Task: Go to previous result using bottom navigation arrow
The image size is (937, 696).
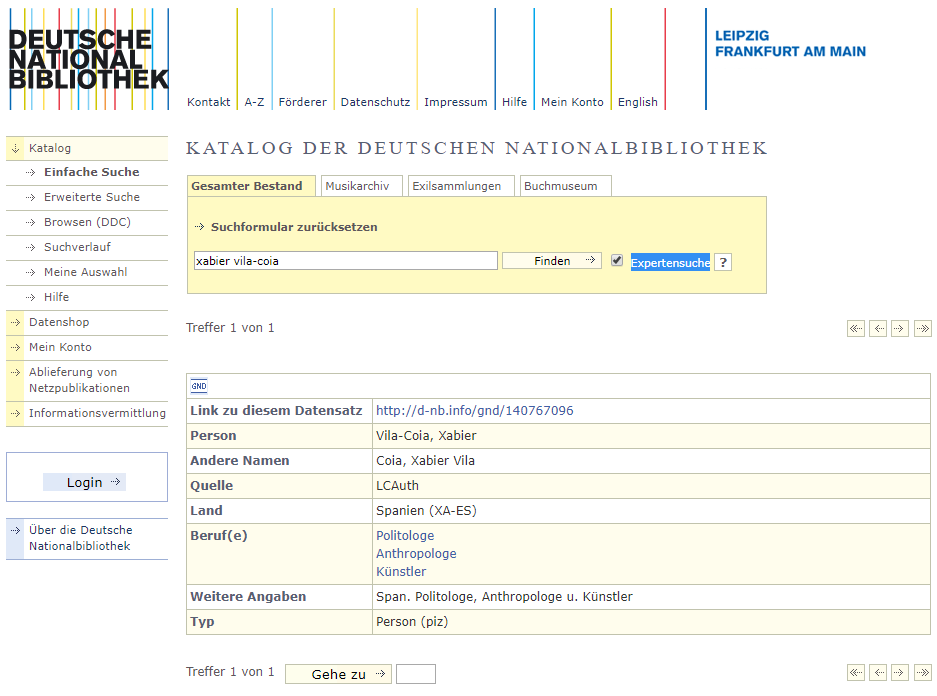Action: 878,673
